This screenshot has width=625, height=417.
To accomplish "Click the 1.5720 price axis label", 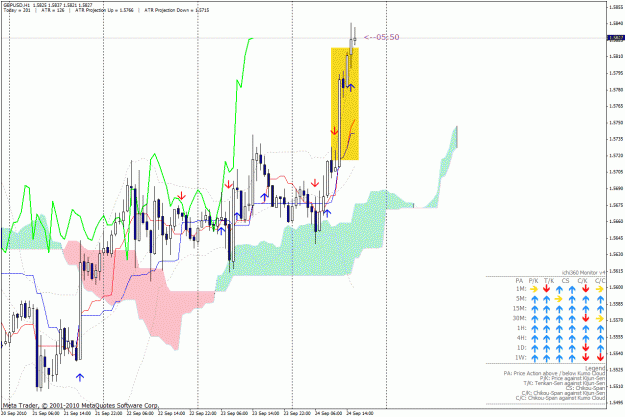I will click(x=616, y=155).
